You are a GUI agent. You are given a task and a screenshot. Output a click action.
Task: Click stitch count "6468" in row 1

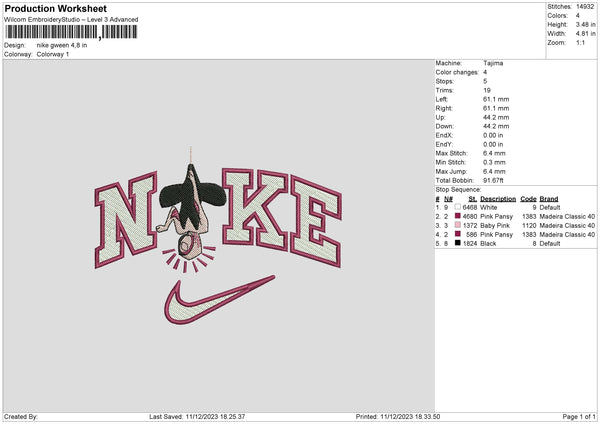pyautogui.click(x=470, y=207)
